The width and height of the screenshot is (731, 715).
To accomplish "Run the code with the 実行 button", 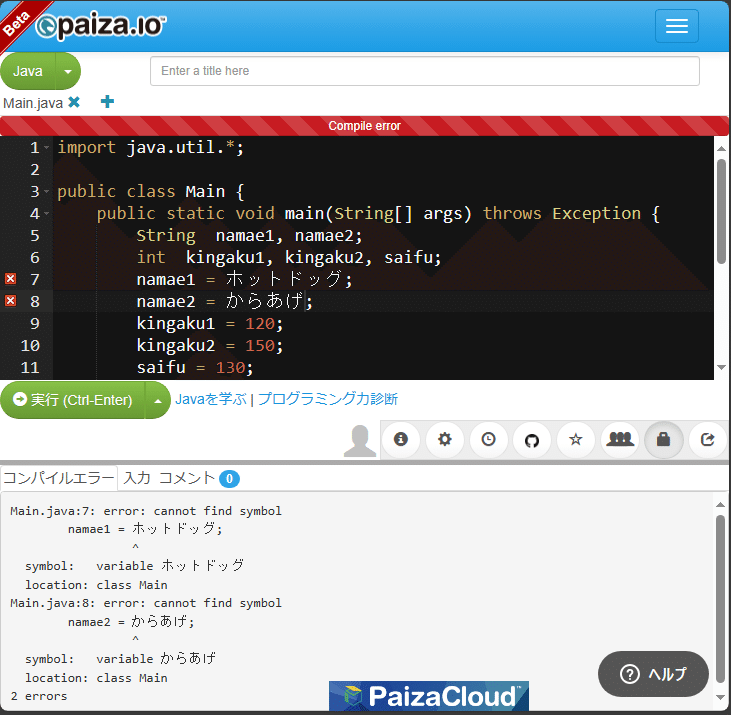I will pyautogui.click(x=73, y=400).
